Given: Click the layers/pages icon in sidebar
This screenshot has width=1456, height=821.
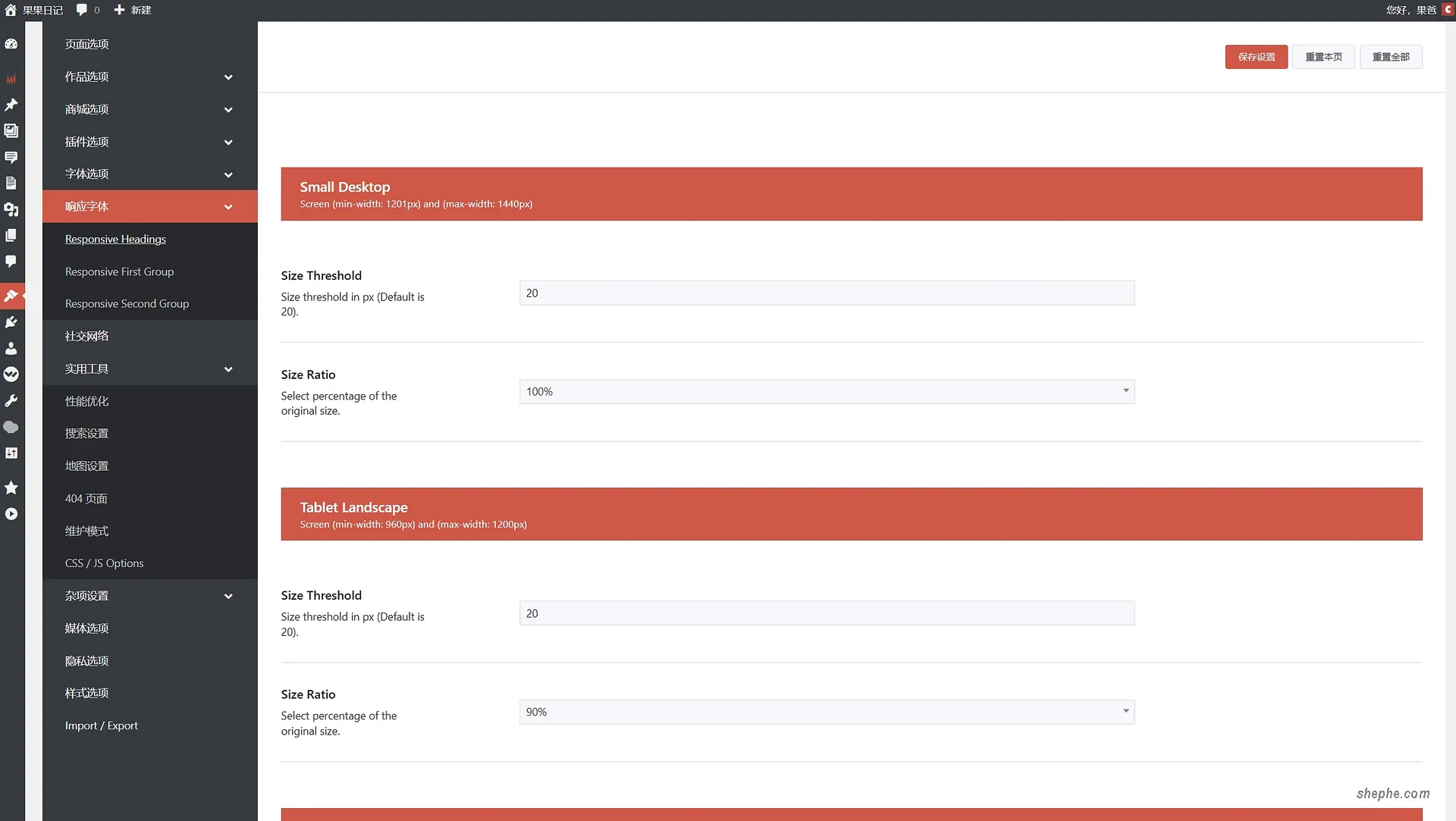Looking at the screenshot, I should (13, 235).
